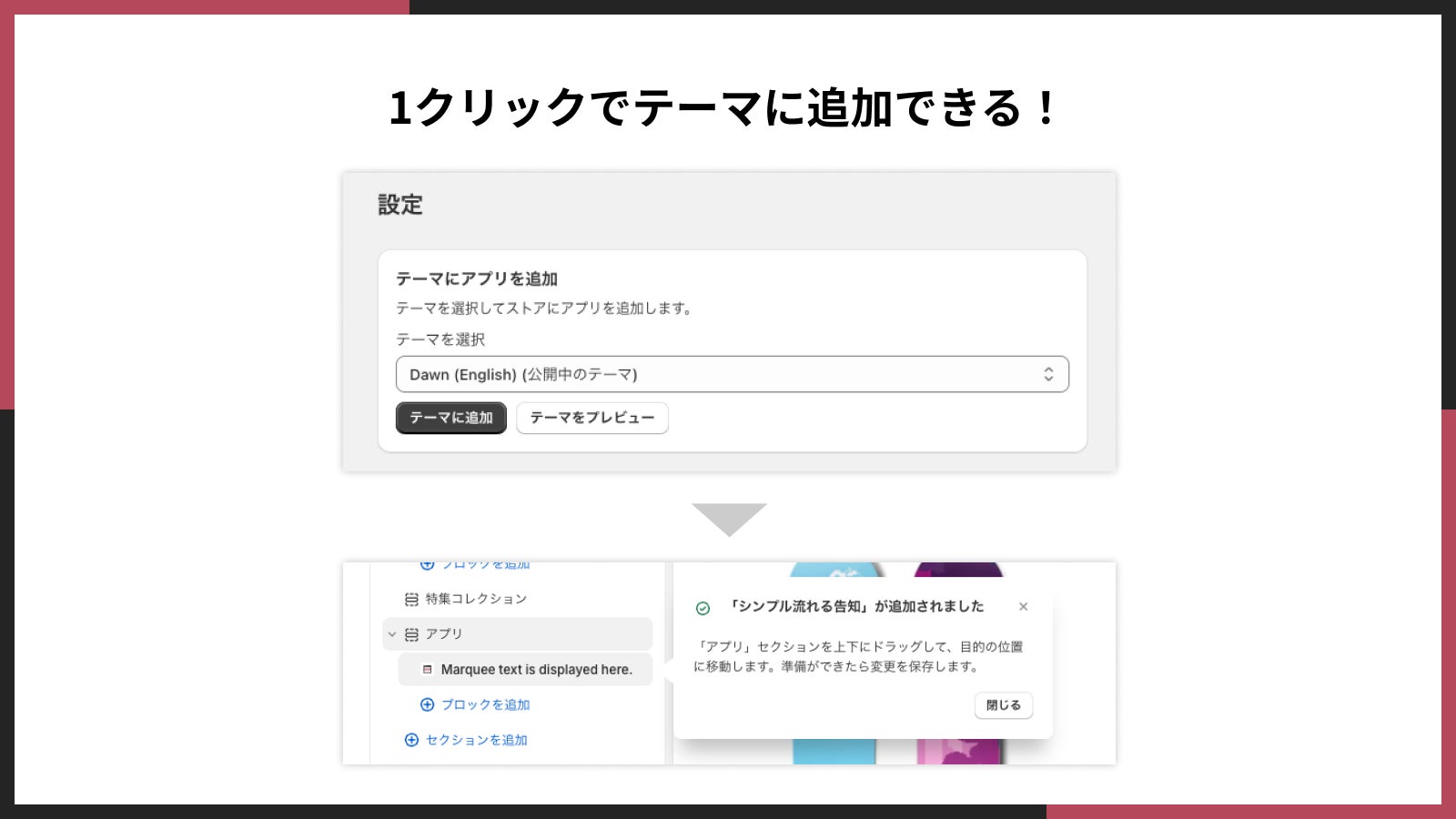Click the 特集コレクション section icon

(x=411, y=599)
